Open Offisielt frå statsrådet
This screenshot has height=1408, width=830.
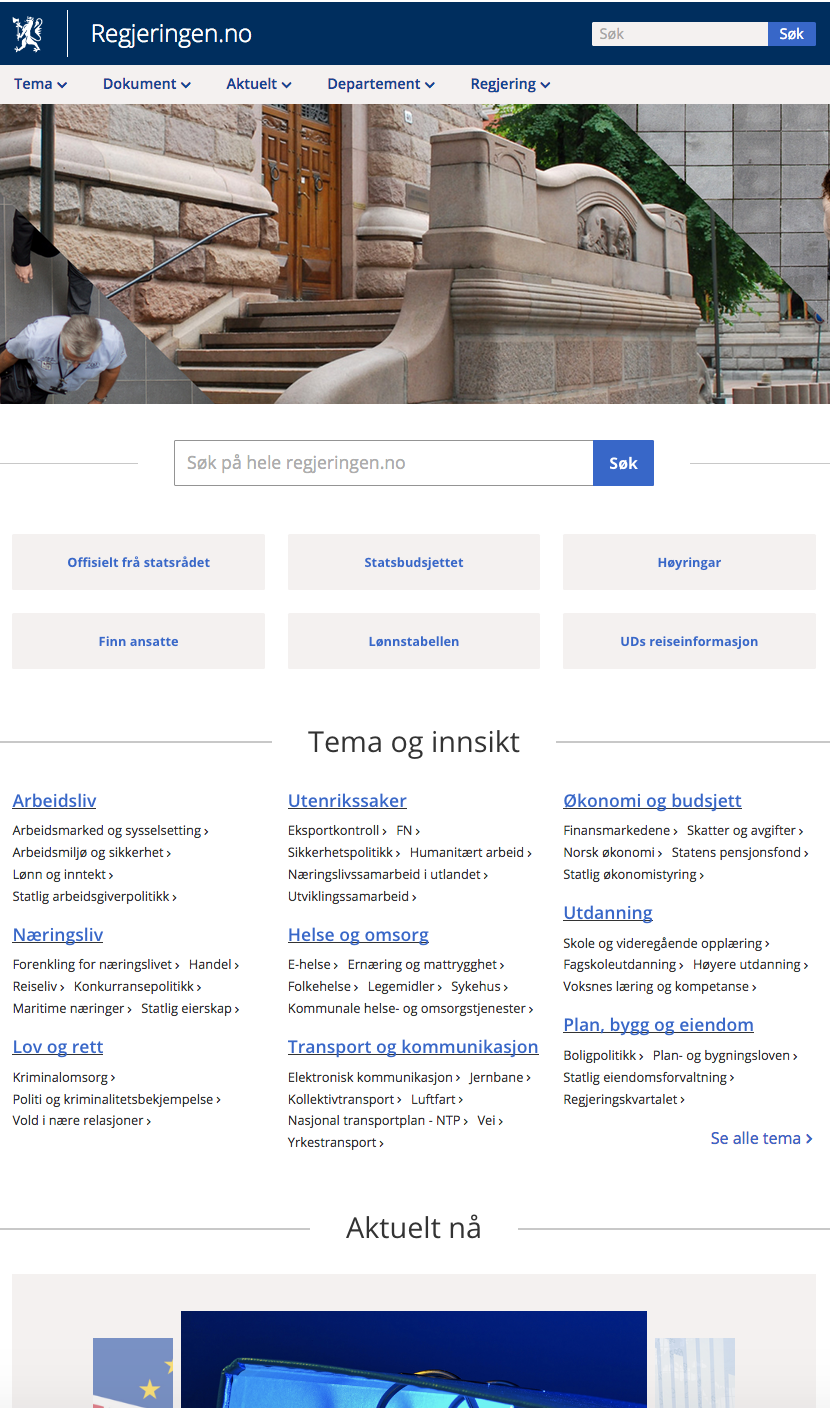tap(138, 562)
